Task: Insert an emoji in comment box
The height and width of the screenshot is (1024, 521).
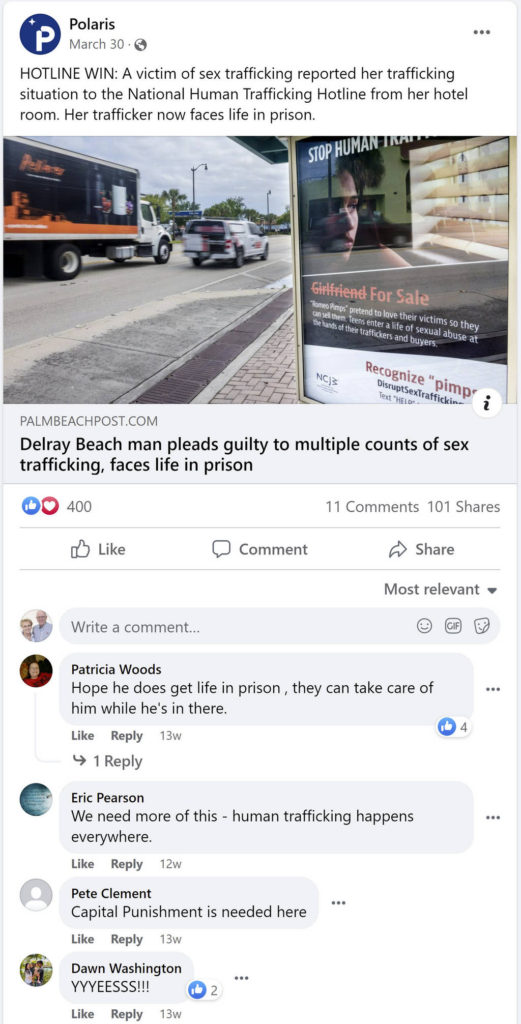Action: click(x=424, y=626)
